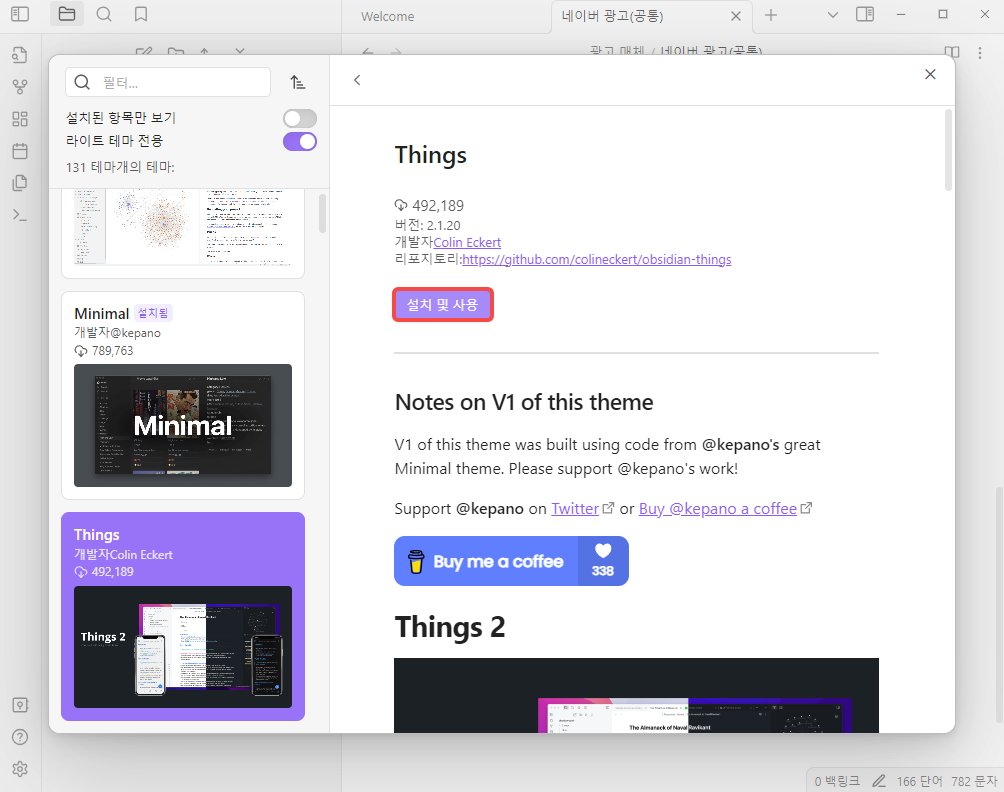1004x792 pixels.
Task: Click 782 문자 character count
Action: pyautogui.click(x=974, y=781)
